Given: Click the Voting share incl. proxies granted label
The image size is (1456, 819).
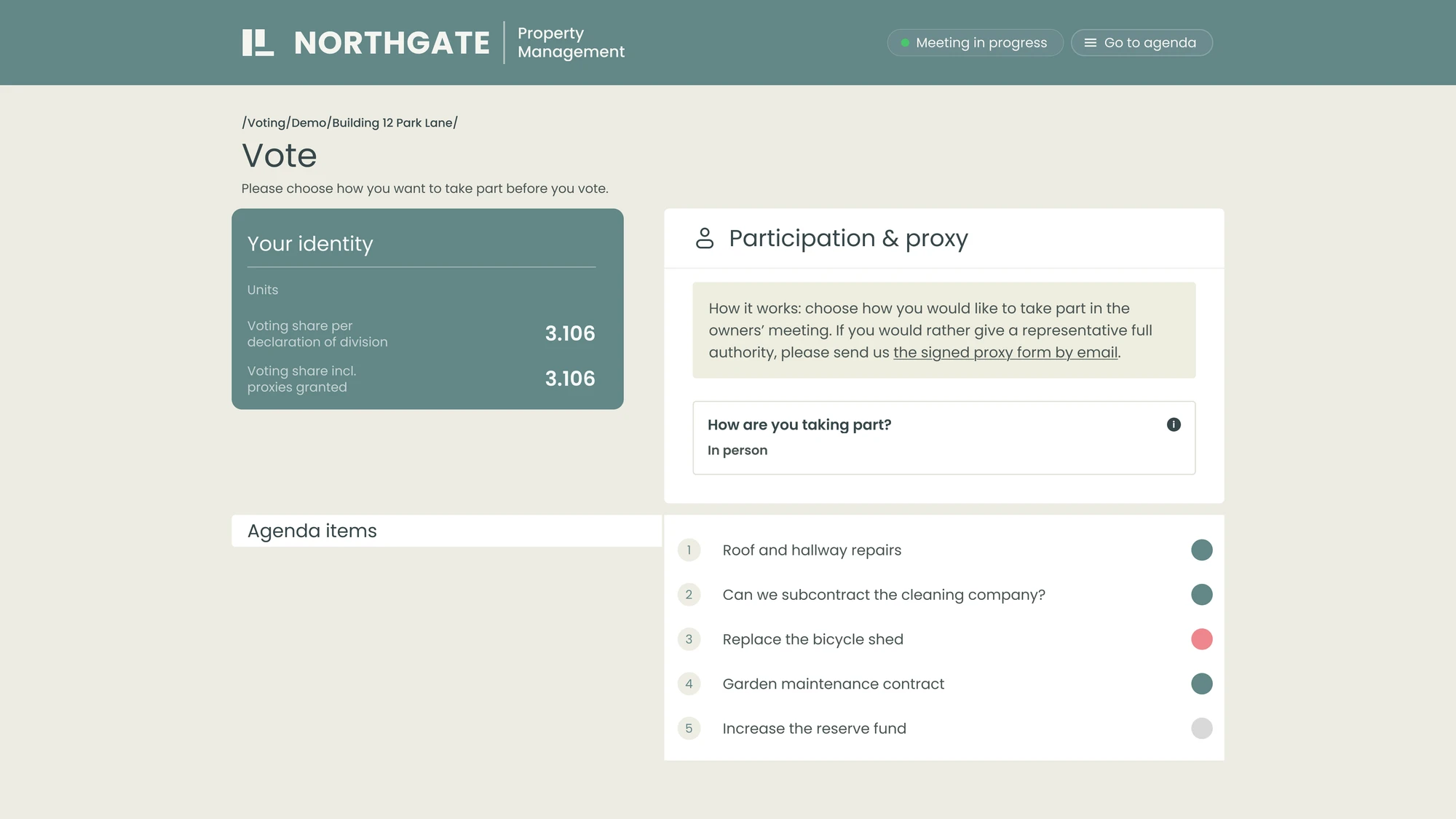Looking at the screenshot, I should click(301, 379).
